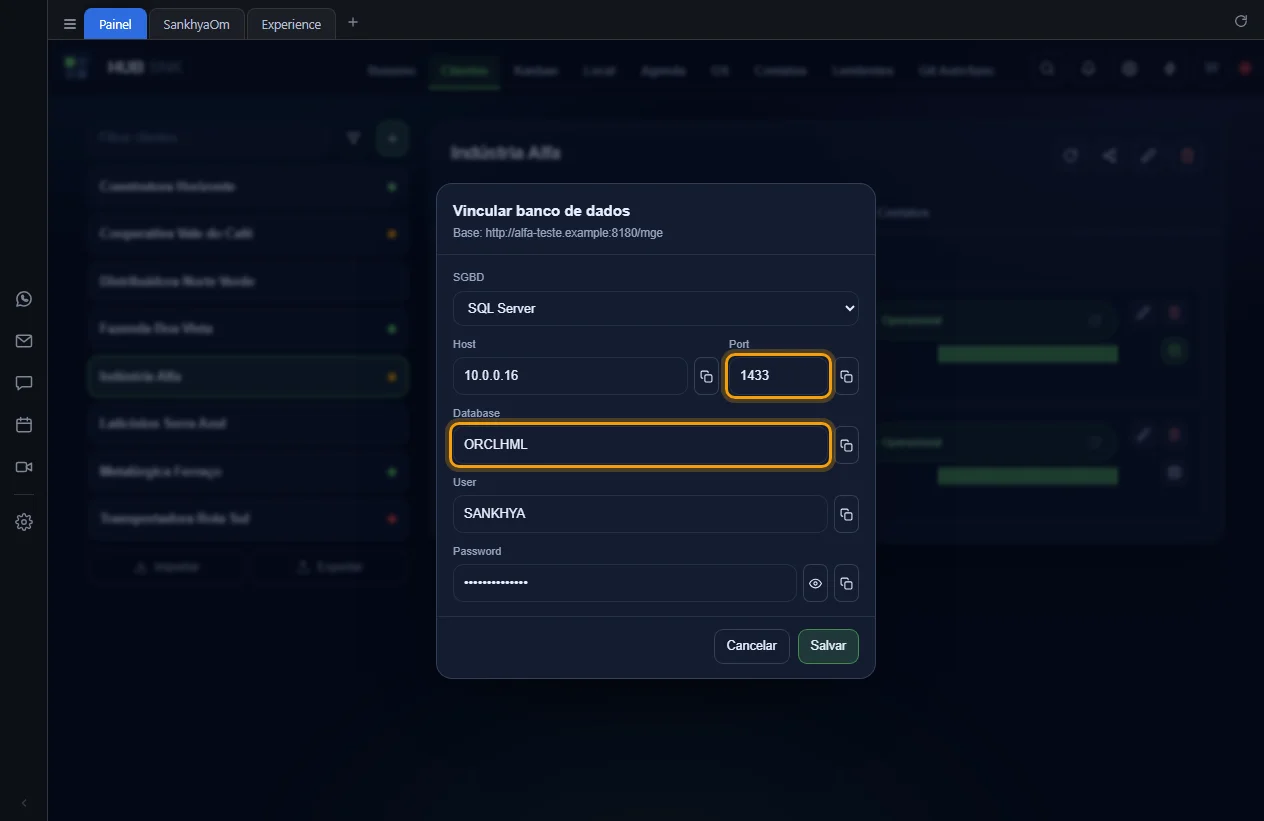Click the filter funnel icon above the client list
Image resolution: width=1264 pixels, height=821 pixels.
click(353, 138)
